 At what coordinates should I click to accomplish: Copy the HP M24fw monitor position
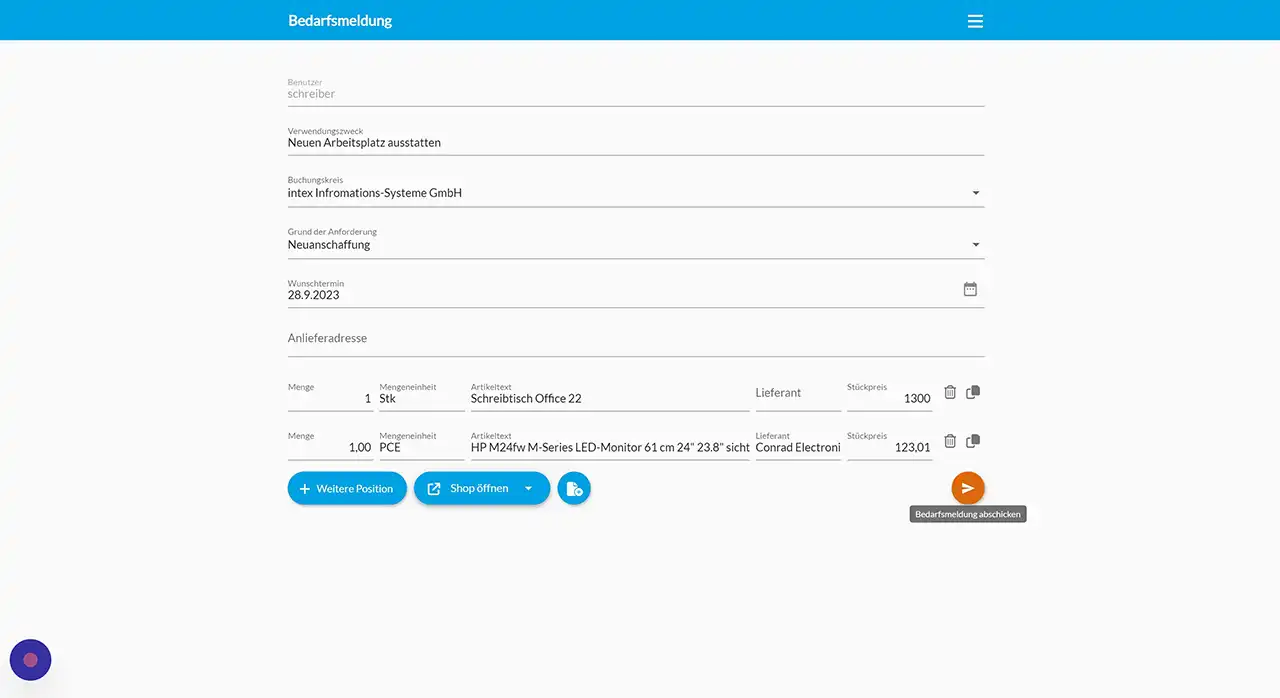(x=973, y=441)
